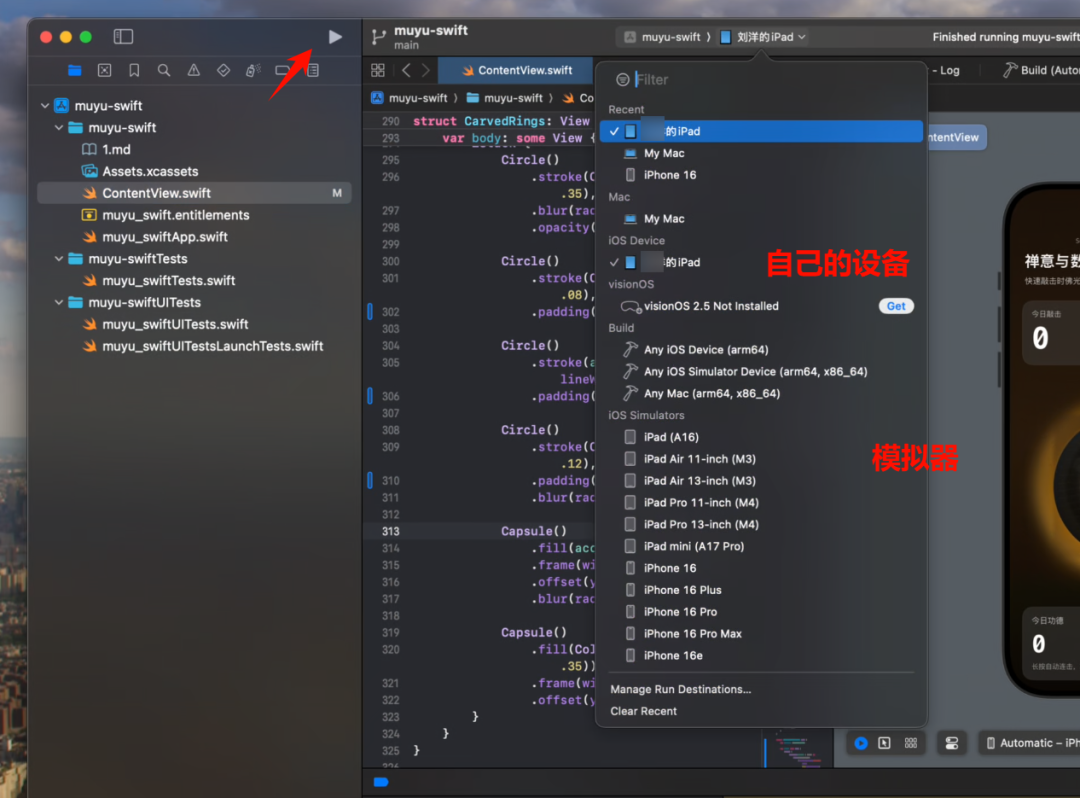Viewport: 1080px width, 798px height.
Task: Collapse the muyu-swiftTests folder
Action: pos(59,259)
